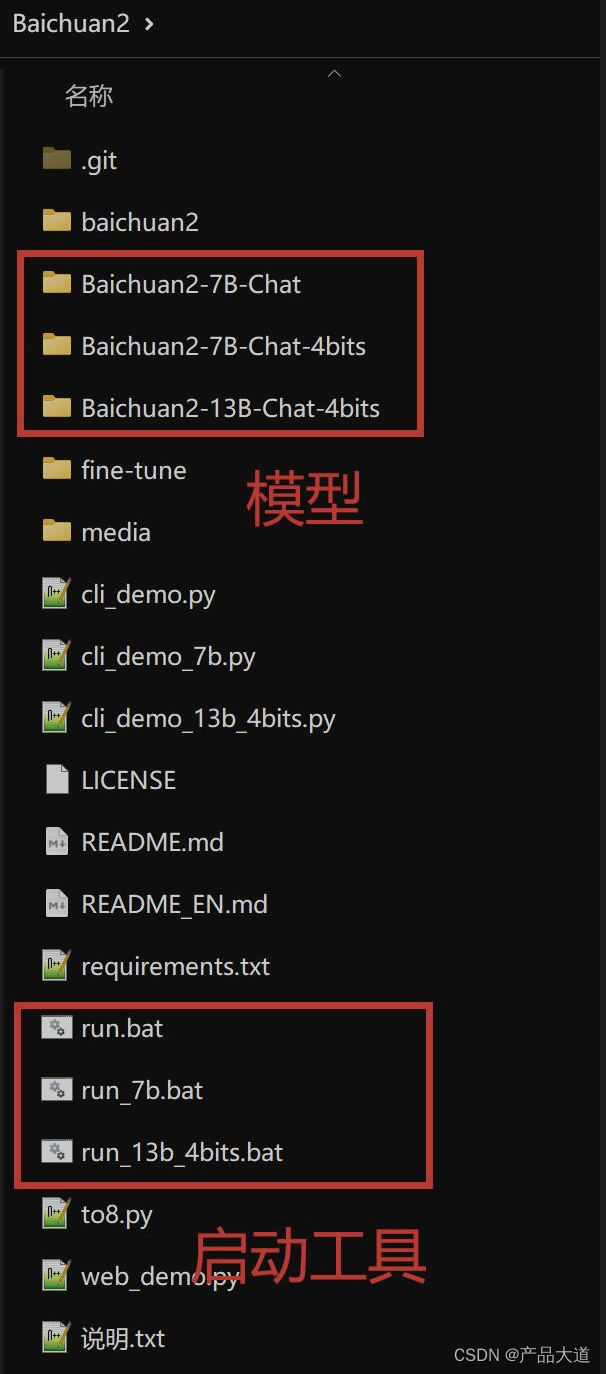Toggle sort order with the column header arrow
Screen dimensions: 606x1374
click(335, 74)
